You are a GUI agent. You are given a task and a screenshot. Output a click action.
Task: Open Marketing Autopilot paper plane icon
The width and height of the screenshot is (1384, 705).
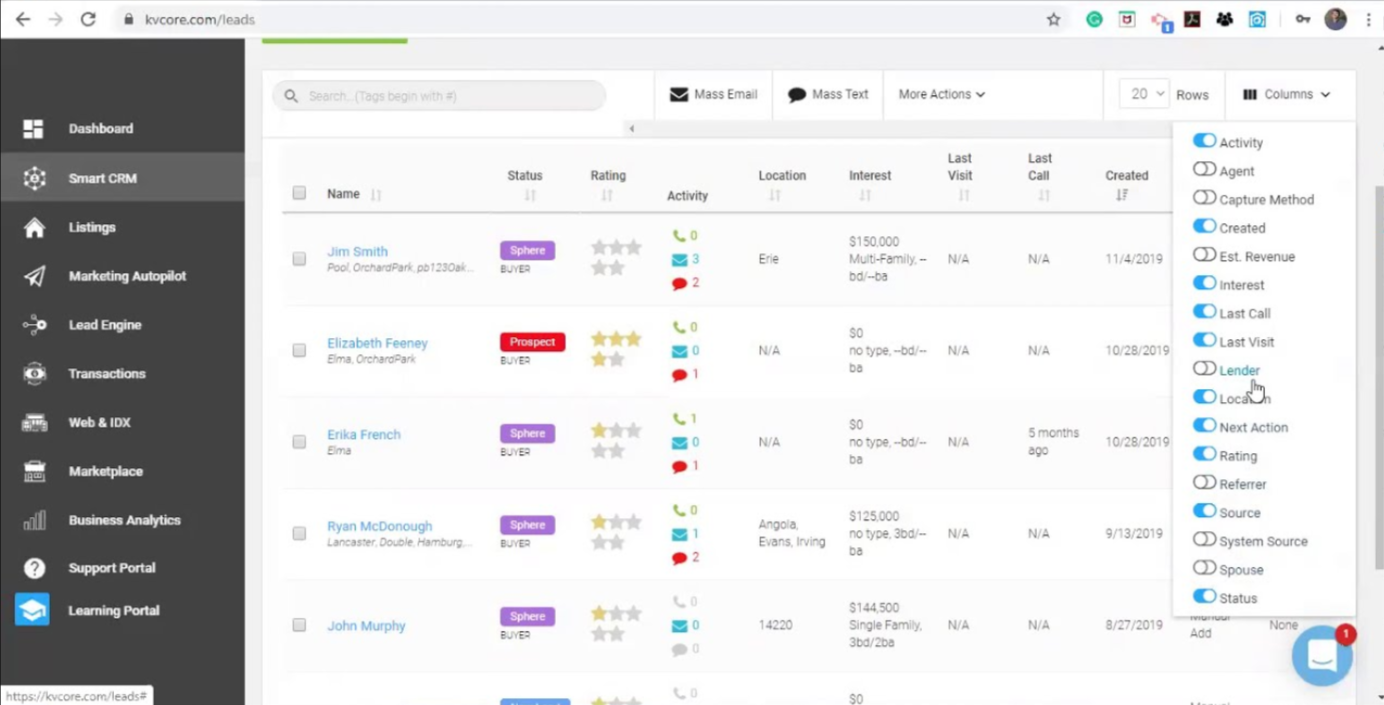point(34,276)
